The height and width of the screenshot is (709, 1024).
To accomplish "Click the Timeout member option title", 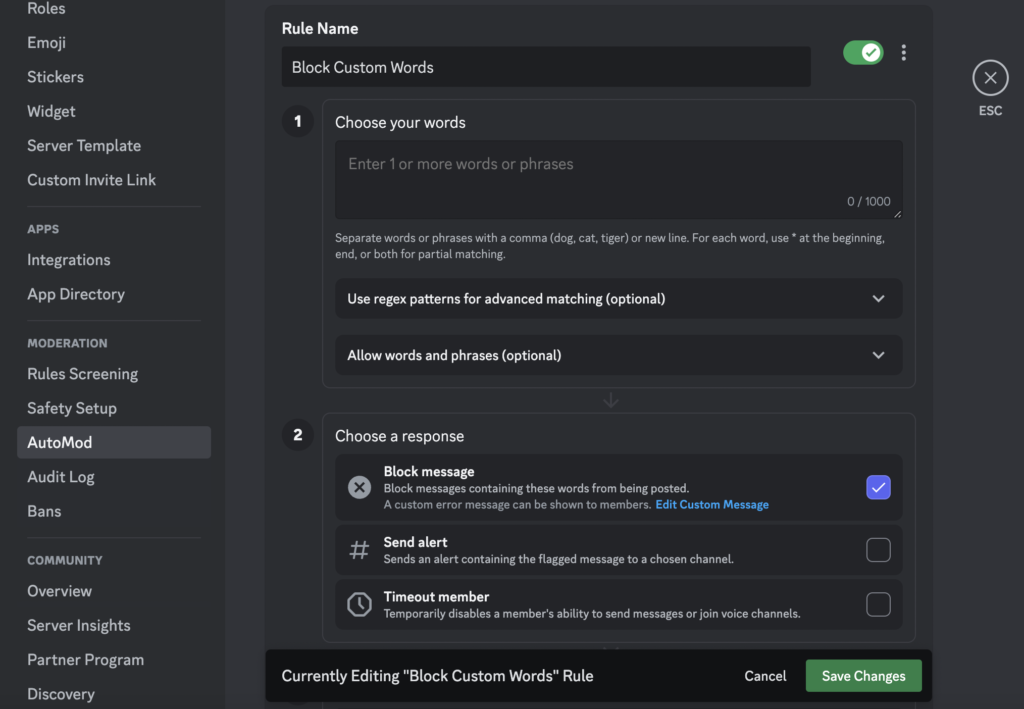I will tap(436, 597).
